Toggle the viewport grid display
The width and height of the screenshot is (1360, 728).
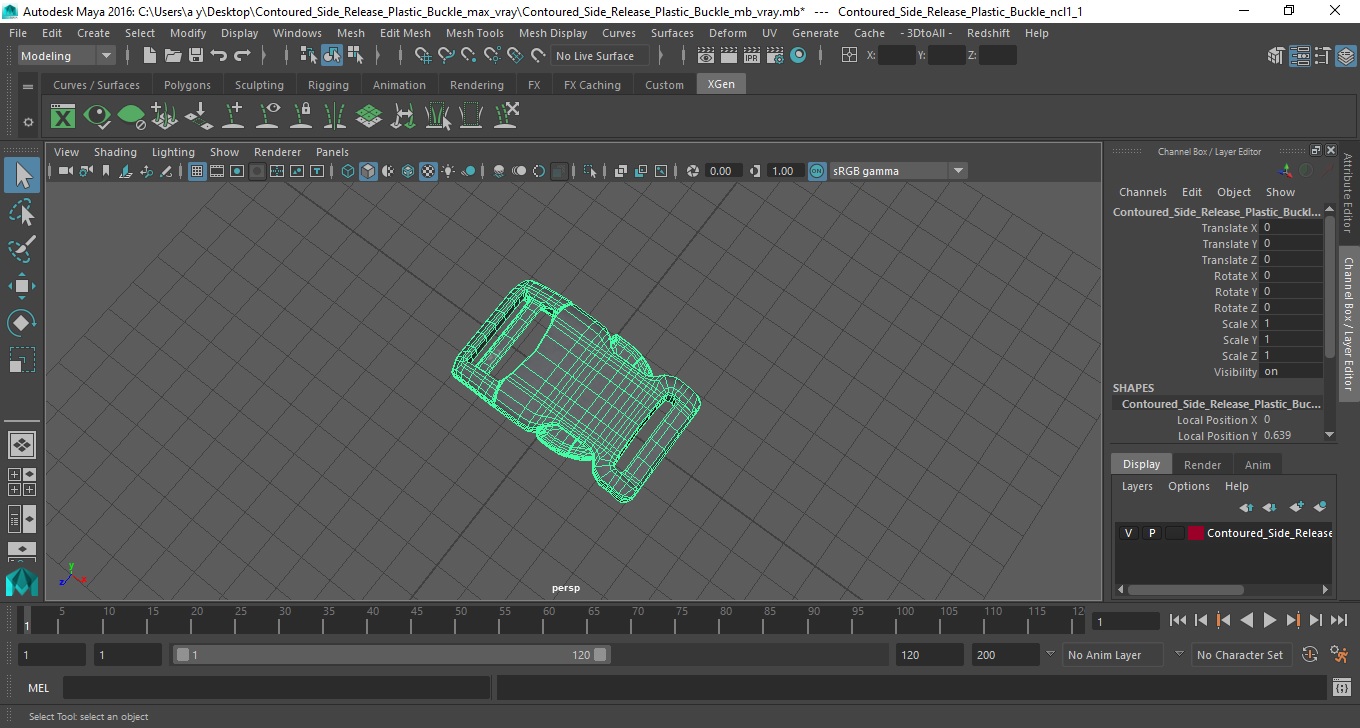[x=197, y=171]
